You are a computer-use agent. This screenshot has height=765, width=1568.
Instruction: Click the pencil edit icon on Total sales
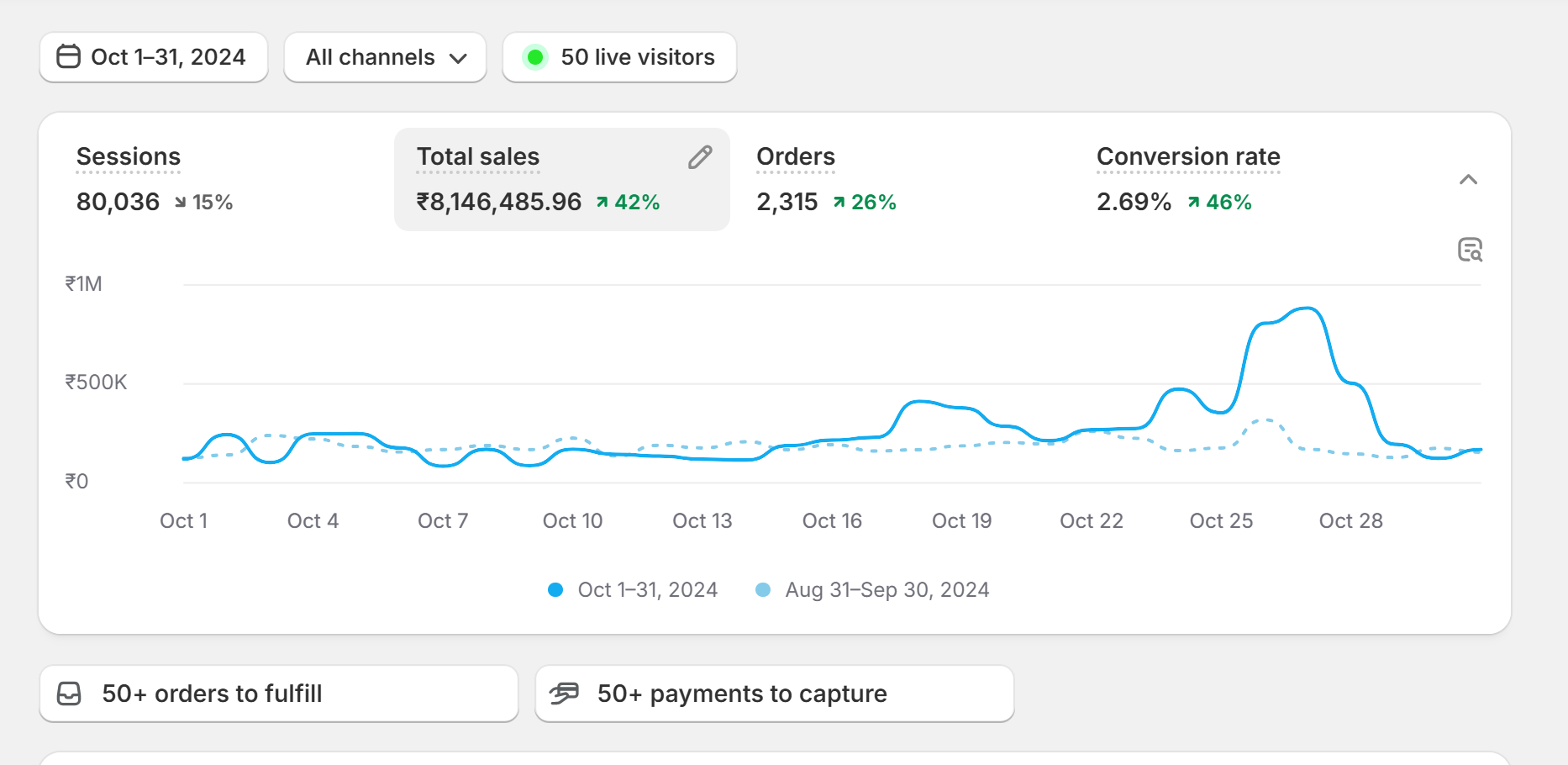click(700, 157)
